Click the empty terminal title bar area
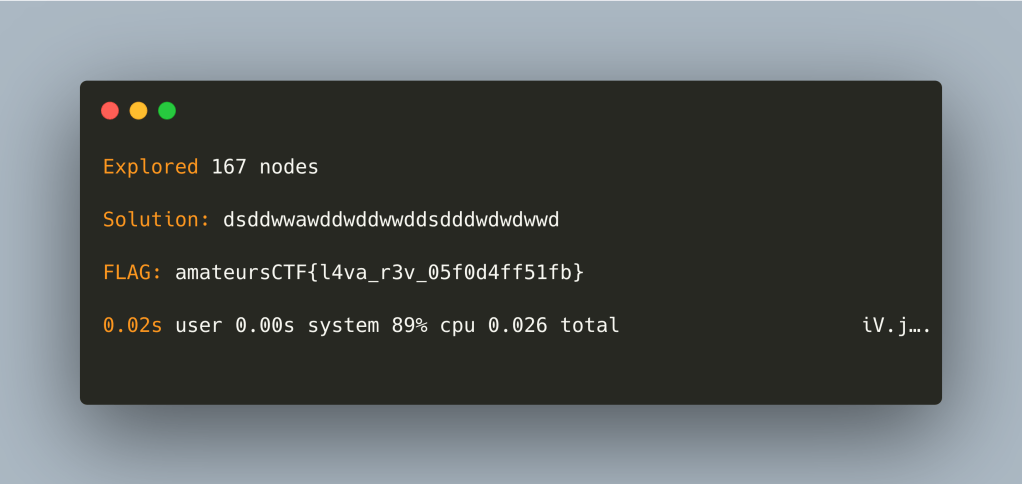Screen dimensions: 1022x484 click(550, 111)
